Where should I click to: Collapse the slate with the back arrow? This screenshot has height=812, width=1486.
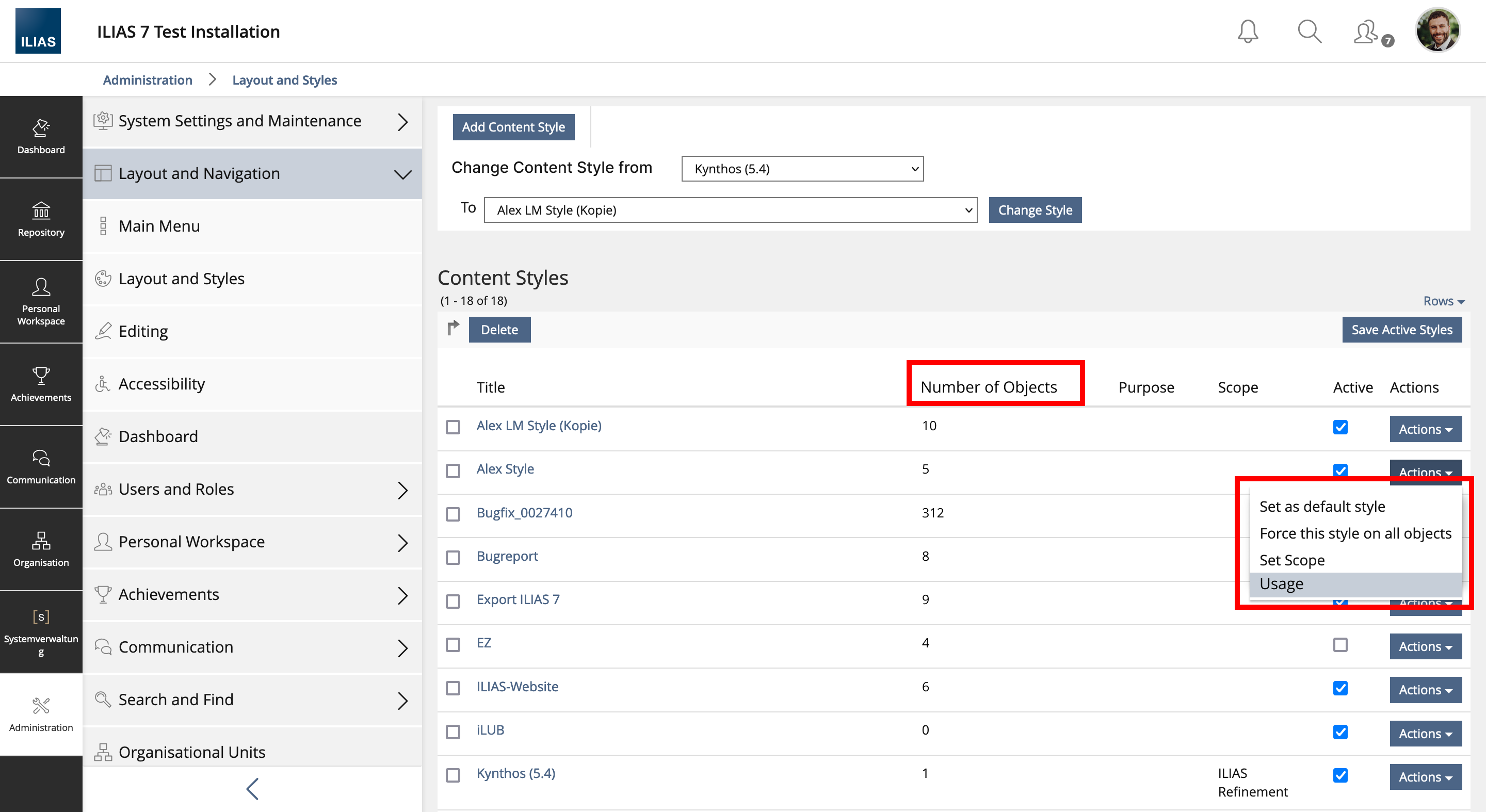[x=252, y=789]
